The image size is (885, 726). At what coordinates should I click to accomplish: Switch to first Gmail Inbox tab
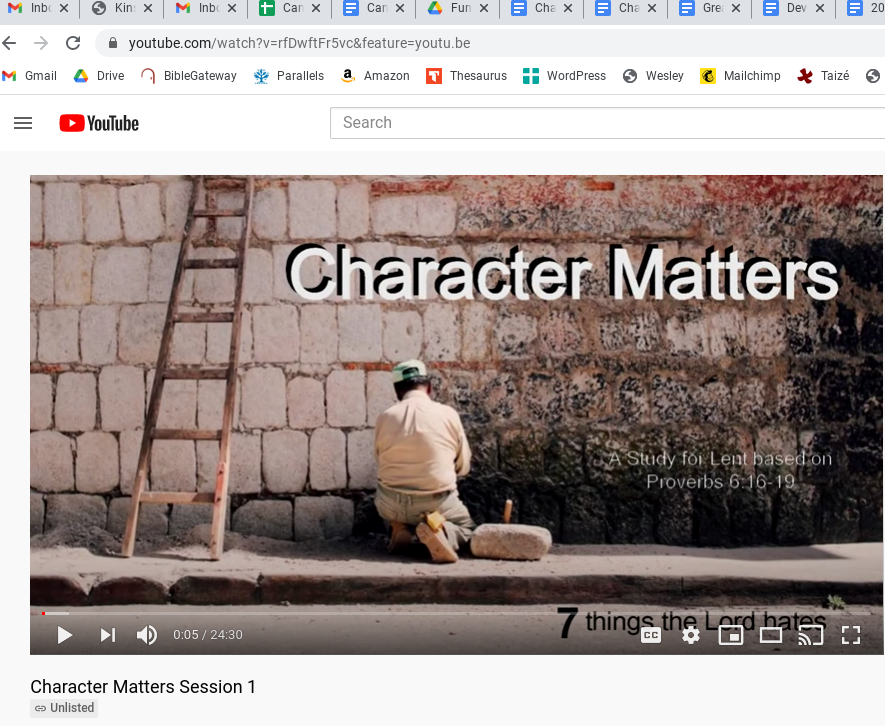tap(32, 8)
